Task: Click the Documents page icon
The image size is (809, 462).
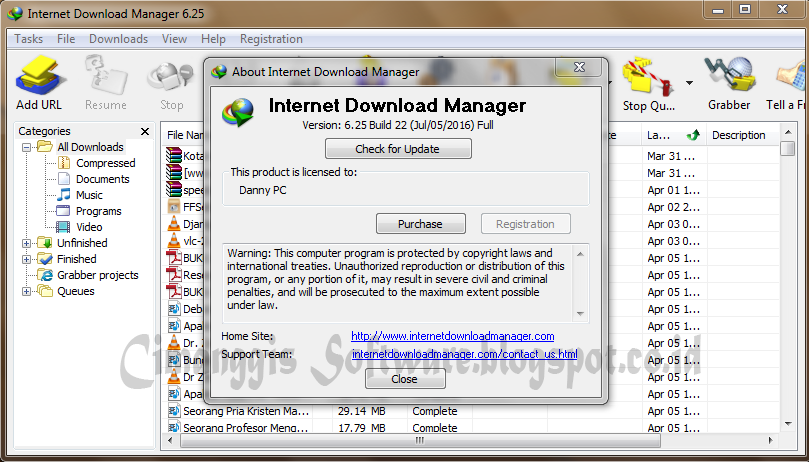Action: click(63, 179)
